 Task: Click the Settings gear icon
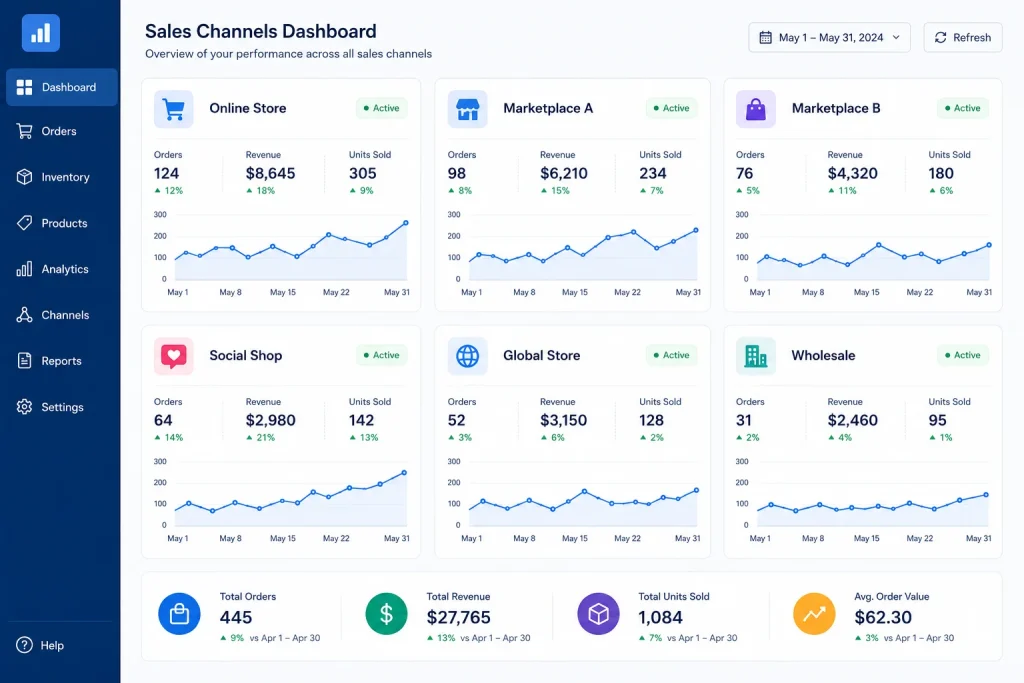(24, 407)
